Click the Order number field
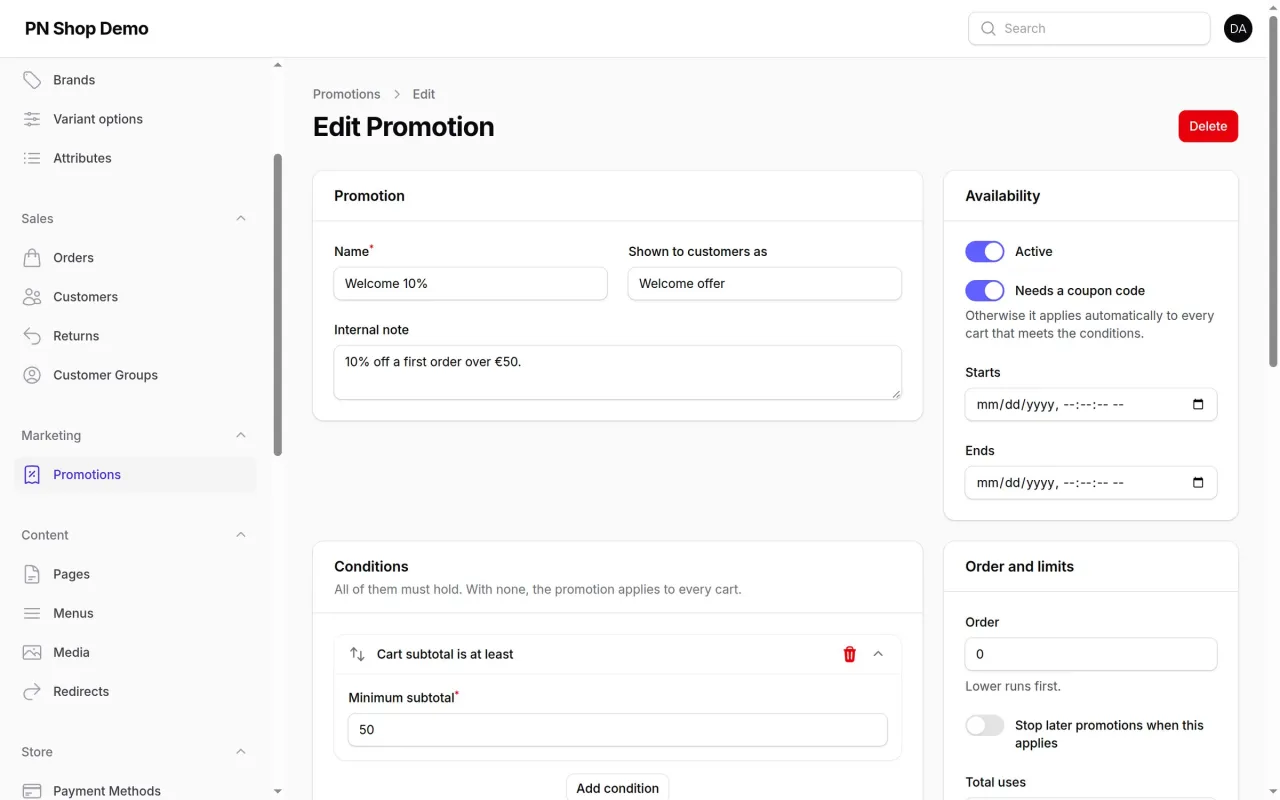 [x=1091, y=654]
